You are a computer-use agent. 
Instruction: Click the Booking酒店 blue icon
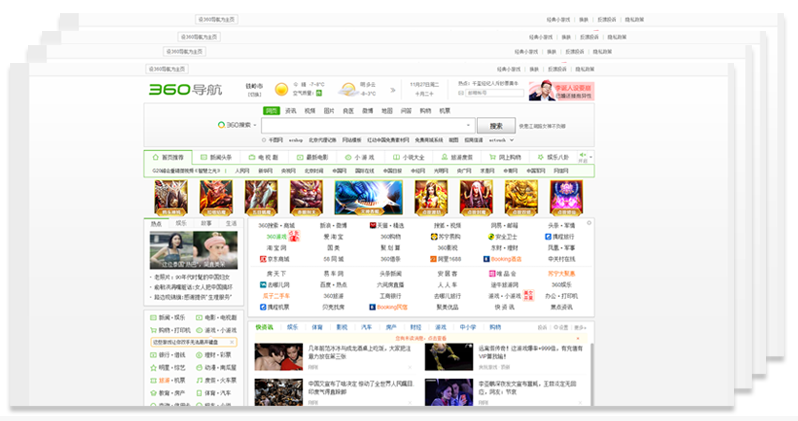coord(487,259)
